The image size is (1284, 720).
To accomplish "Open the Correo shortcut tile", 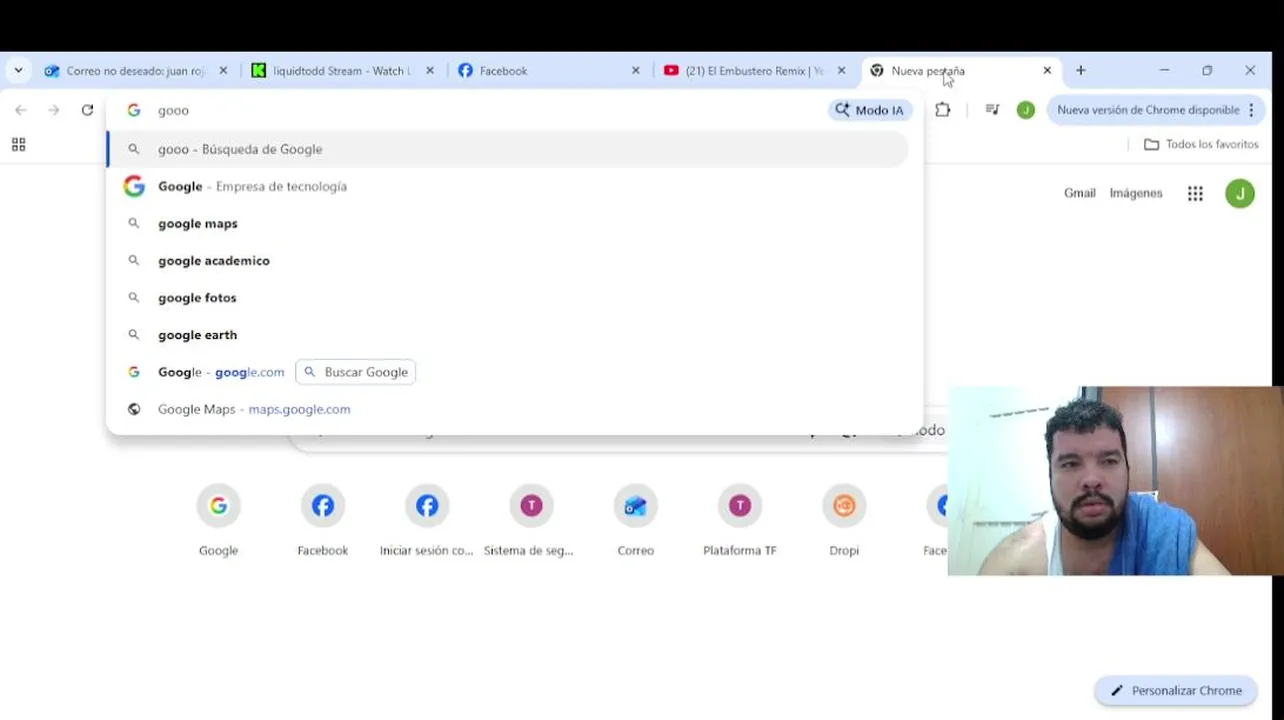I will tap(635, 520).
